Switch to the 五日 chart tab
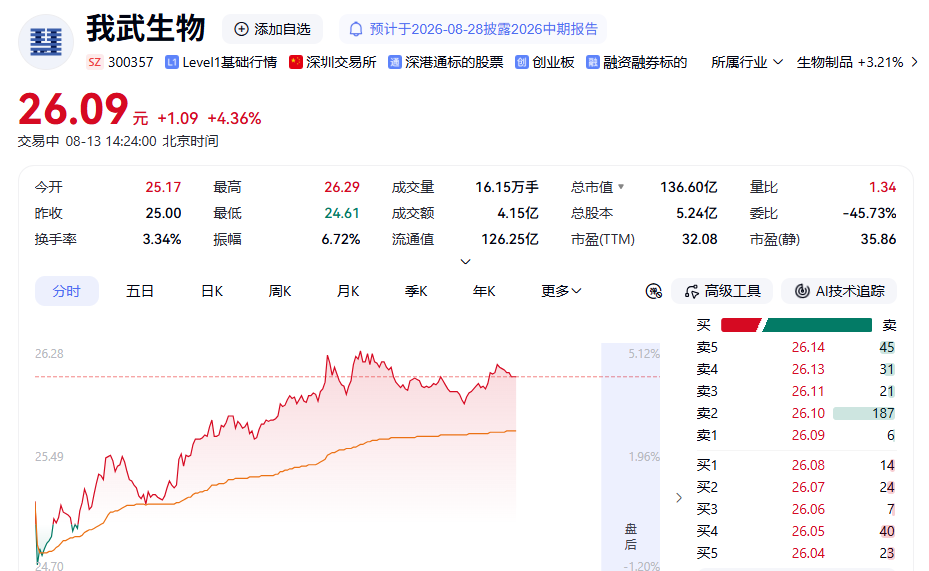The image size is (929, 571). (x=140, y=291)
